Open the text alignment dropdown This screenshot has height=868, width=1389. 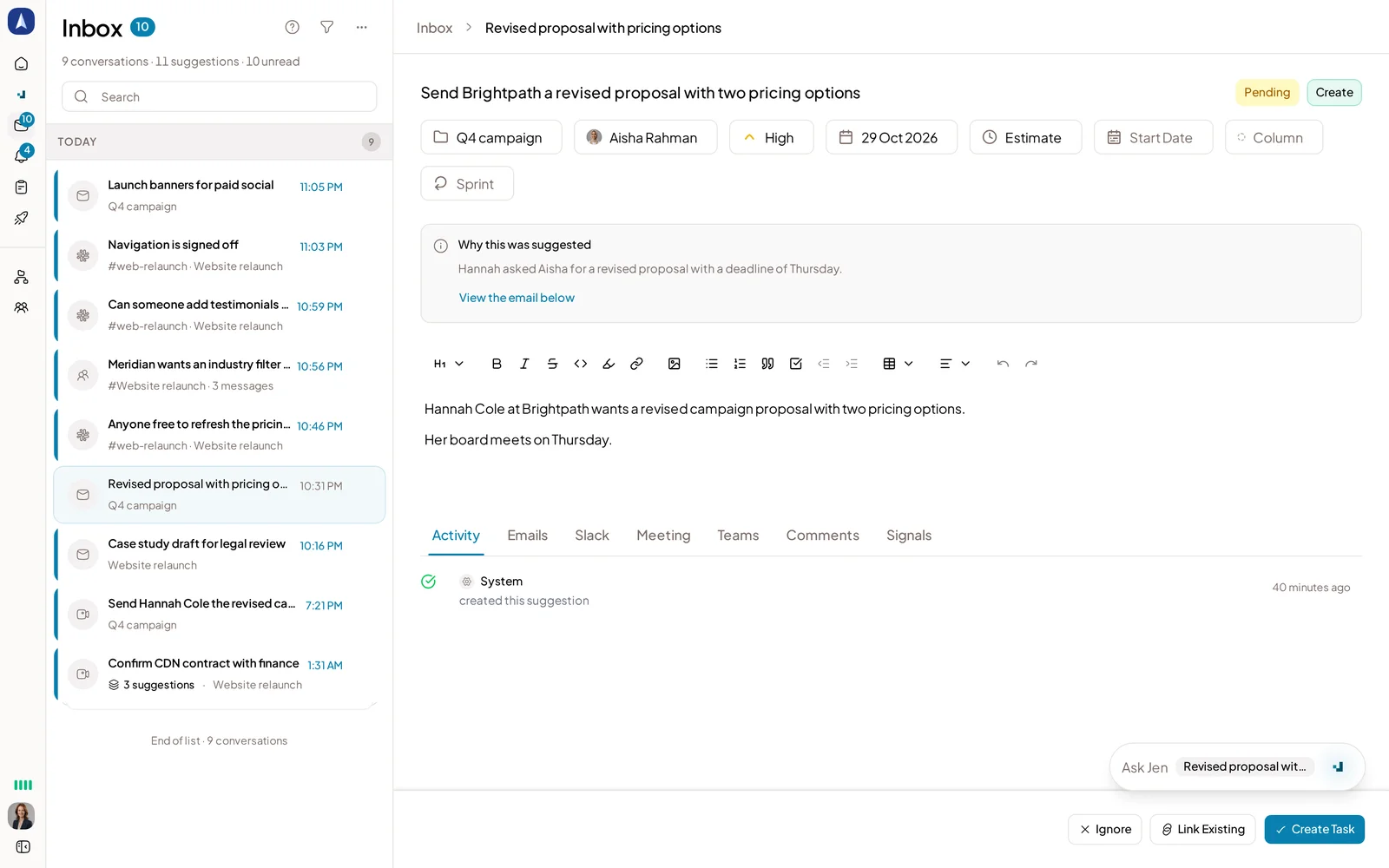(954, 364)
